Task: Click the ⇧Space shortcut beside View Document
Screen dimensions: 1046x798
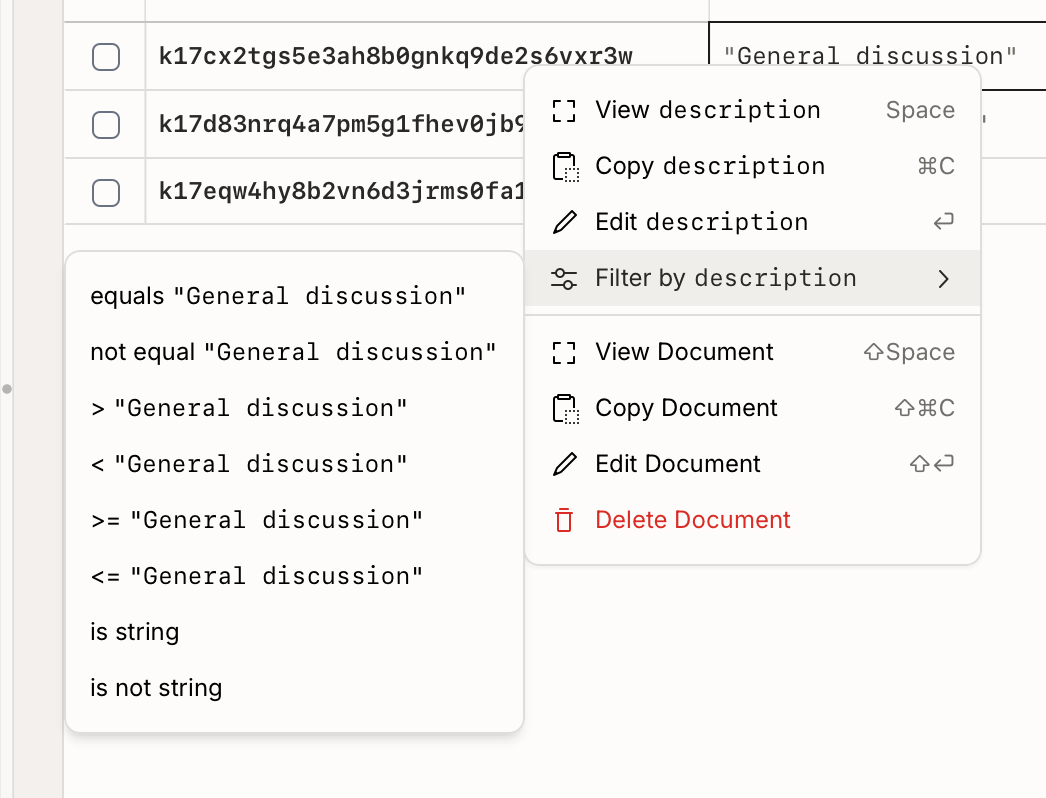Action: point(909,352)
